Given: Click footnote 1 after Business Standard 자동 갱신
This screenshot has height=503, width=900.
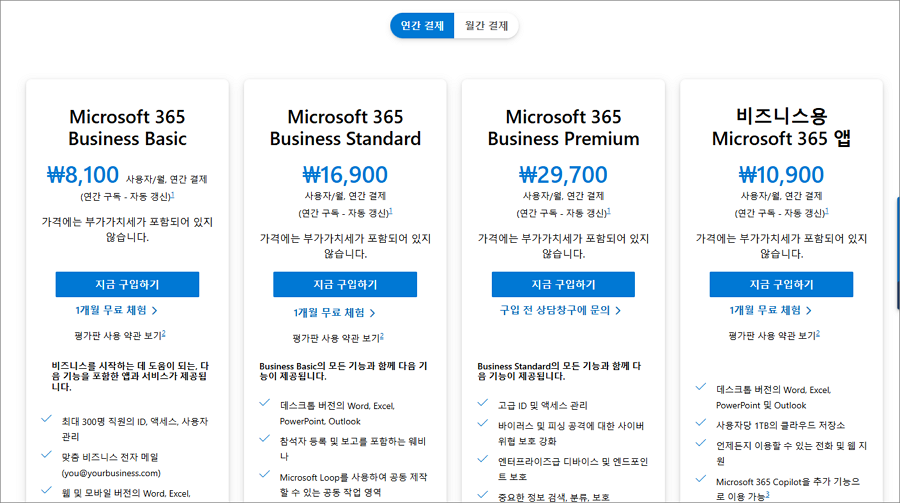Looking at the screenshot, I should pos(391,211).
